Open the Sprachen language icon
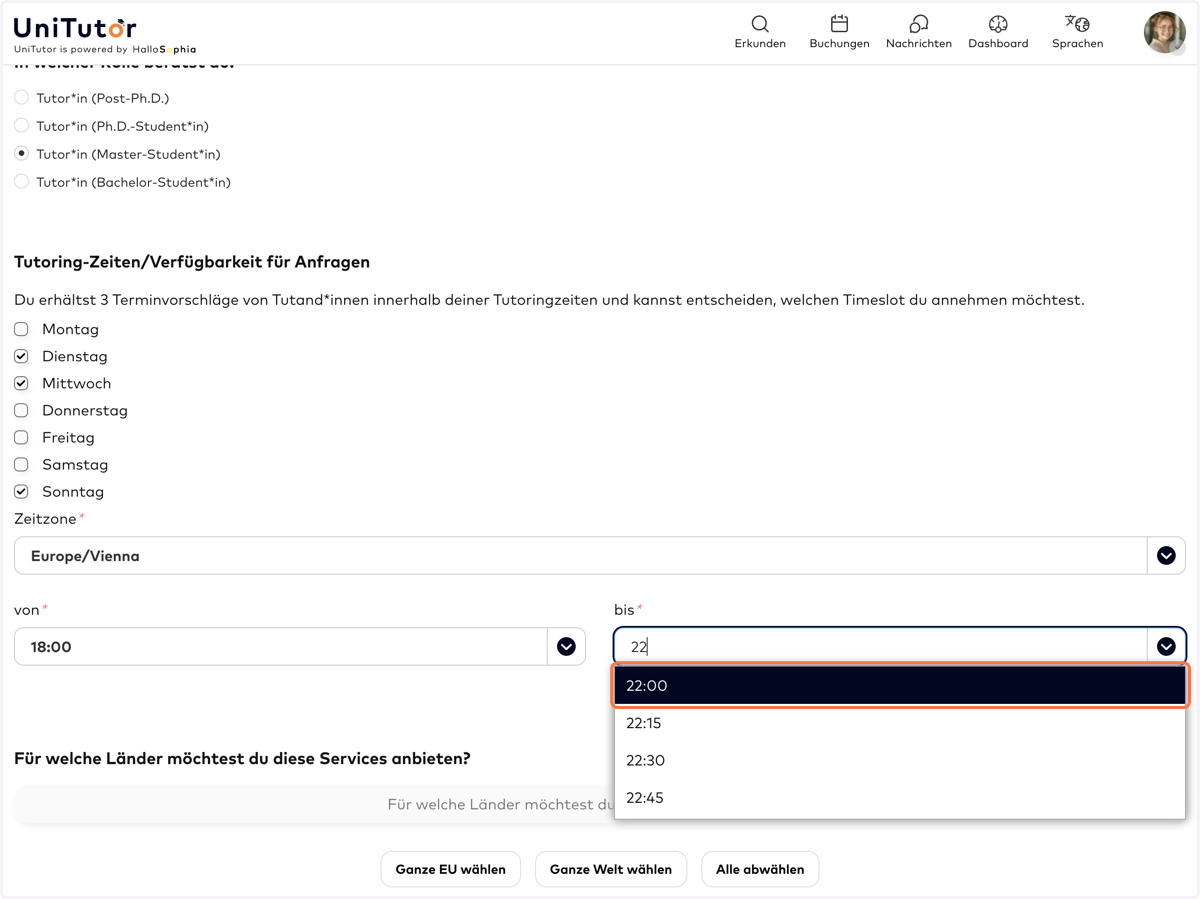The height and width of the screenshot is (899, 1200). click(x=1077, y=24)
